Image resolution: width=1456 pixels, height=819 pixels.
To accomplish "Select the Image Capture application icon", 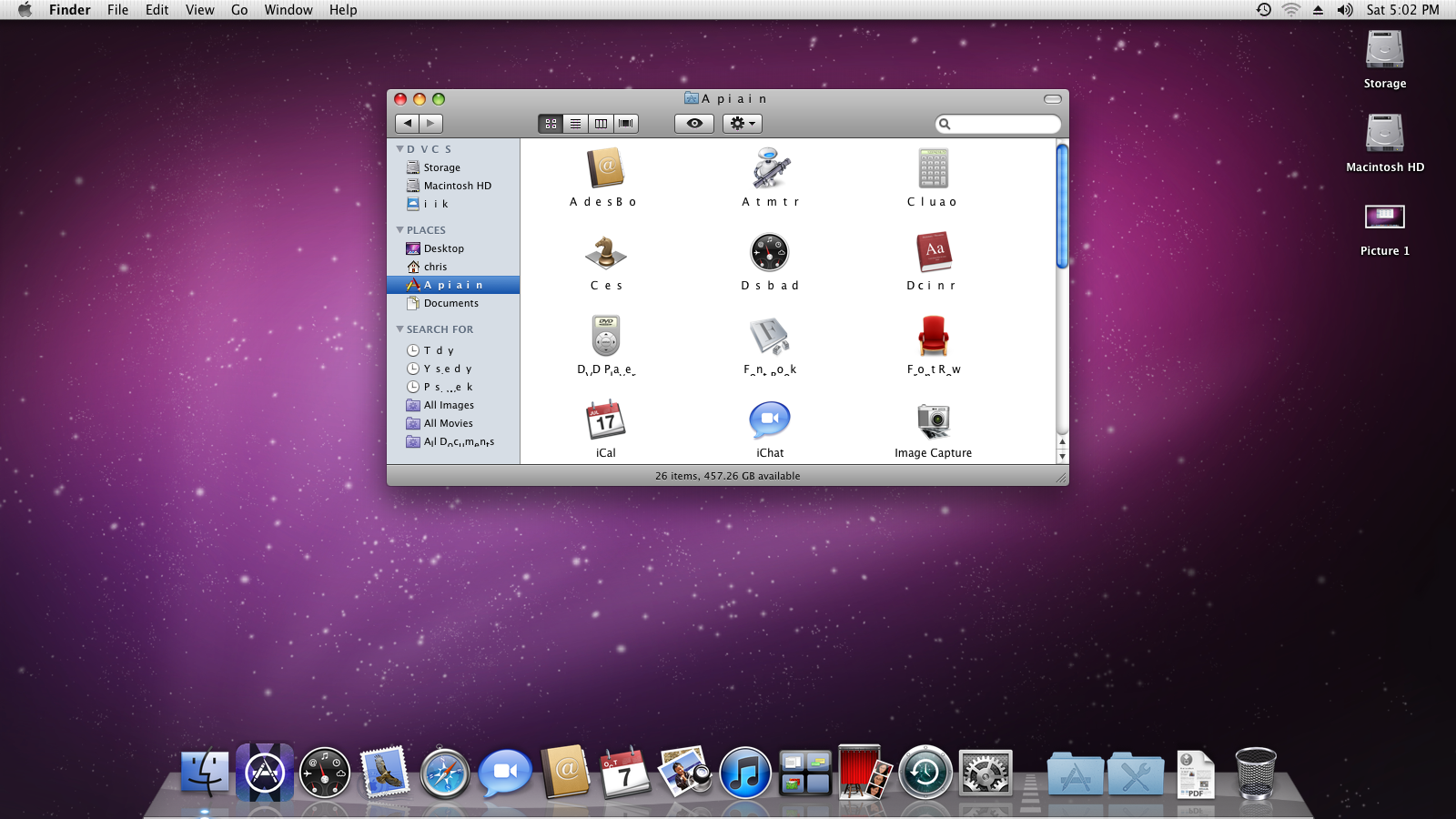I will pos(933,421).
